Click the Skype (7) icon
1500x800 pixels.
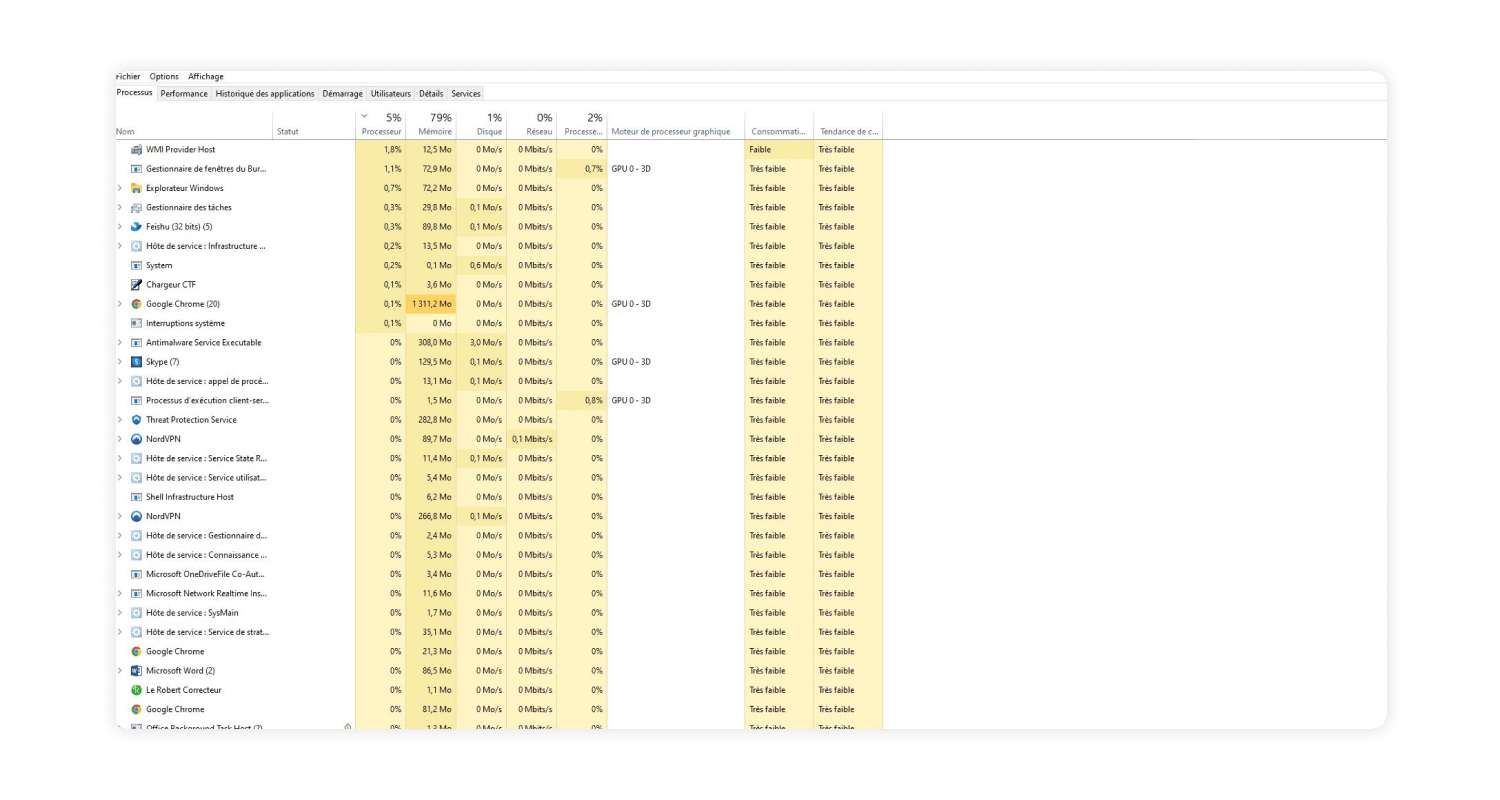click(x=136, y=362)
